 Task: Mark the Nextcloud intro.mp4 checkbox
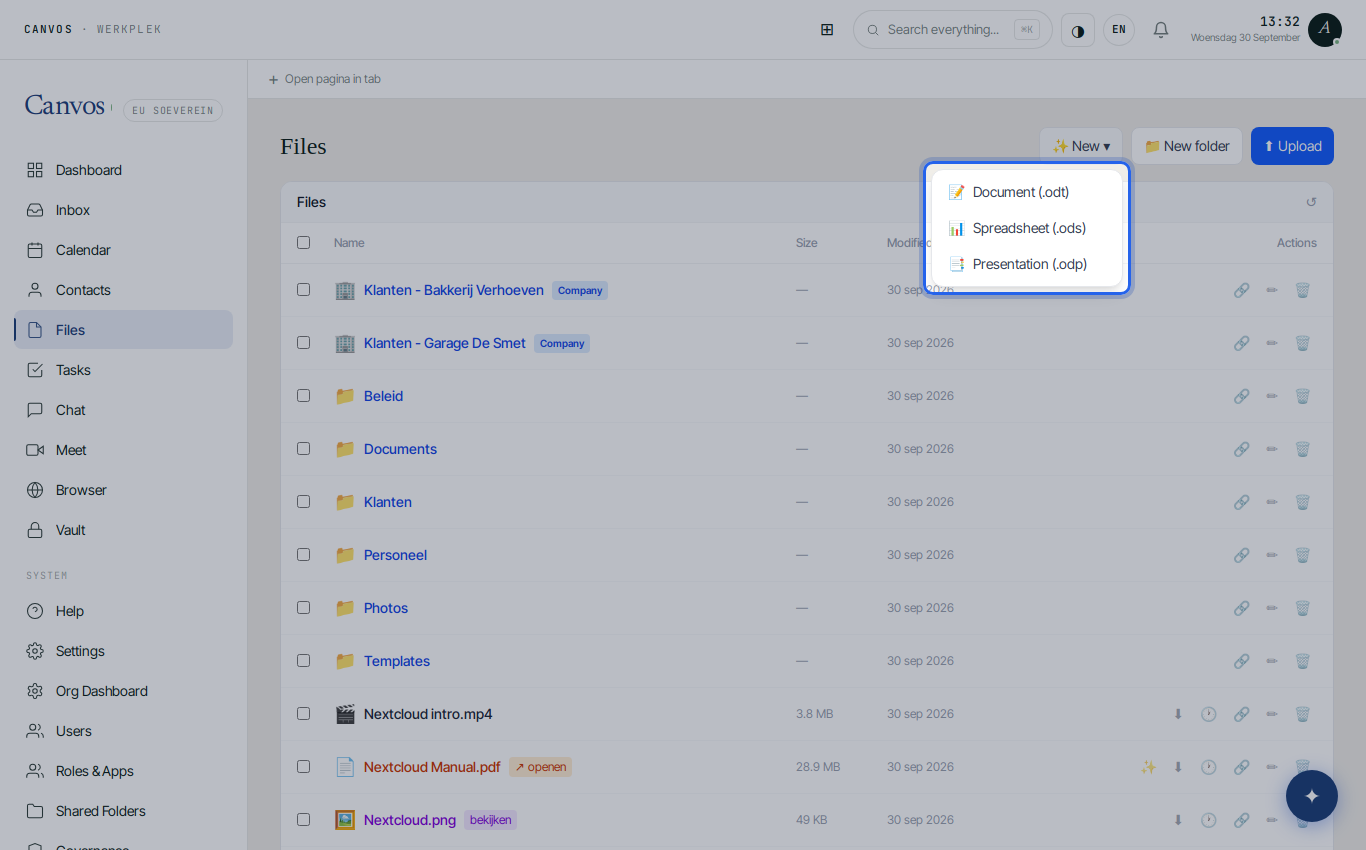click(303, 714)
